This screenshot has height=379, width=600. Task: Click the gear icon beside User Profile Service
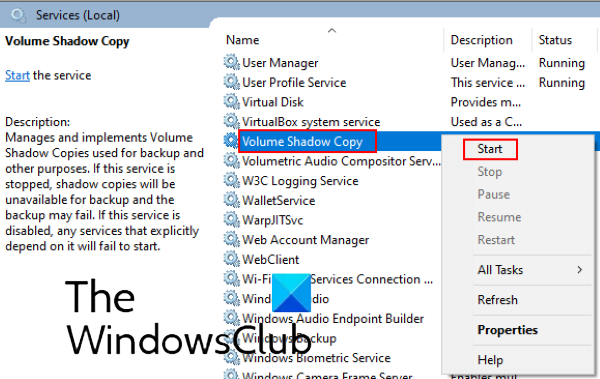pos(232,82)
